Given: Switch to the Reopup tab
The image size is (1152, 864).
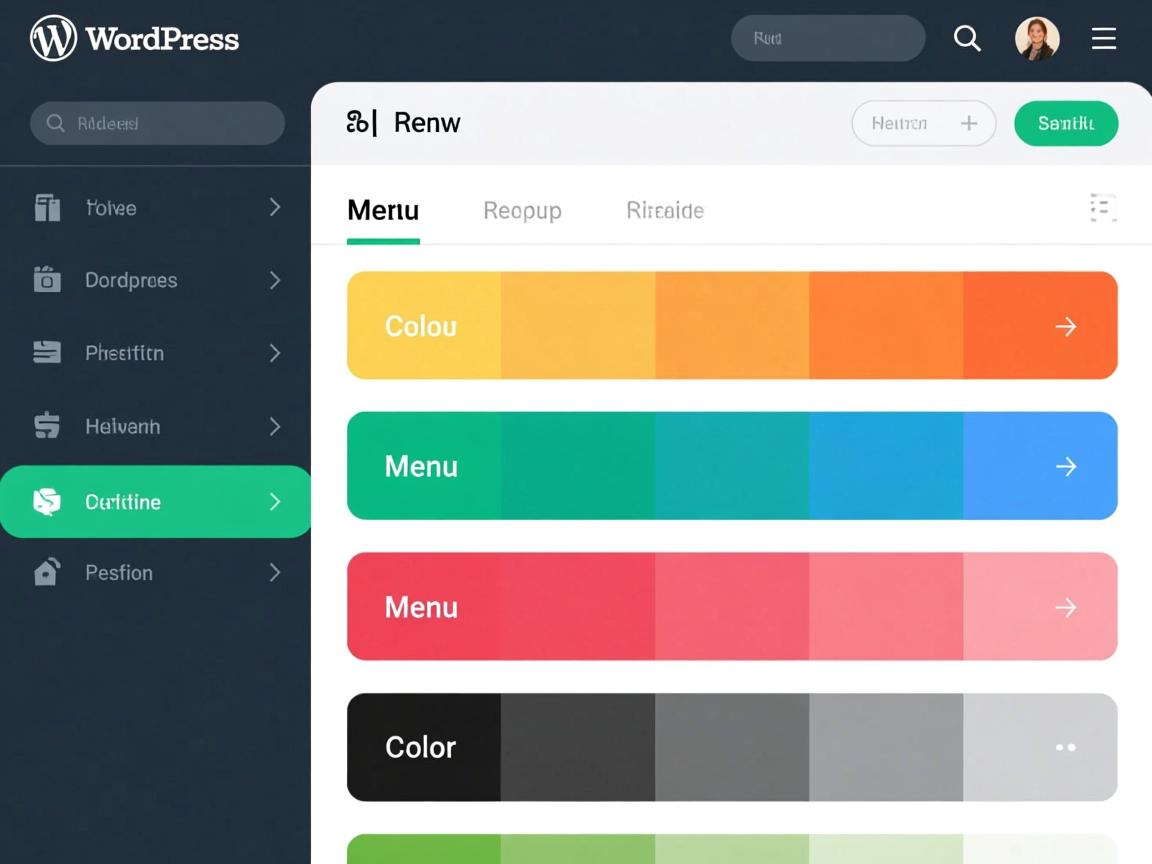Looking at the screenshot, I should [522, 211].
